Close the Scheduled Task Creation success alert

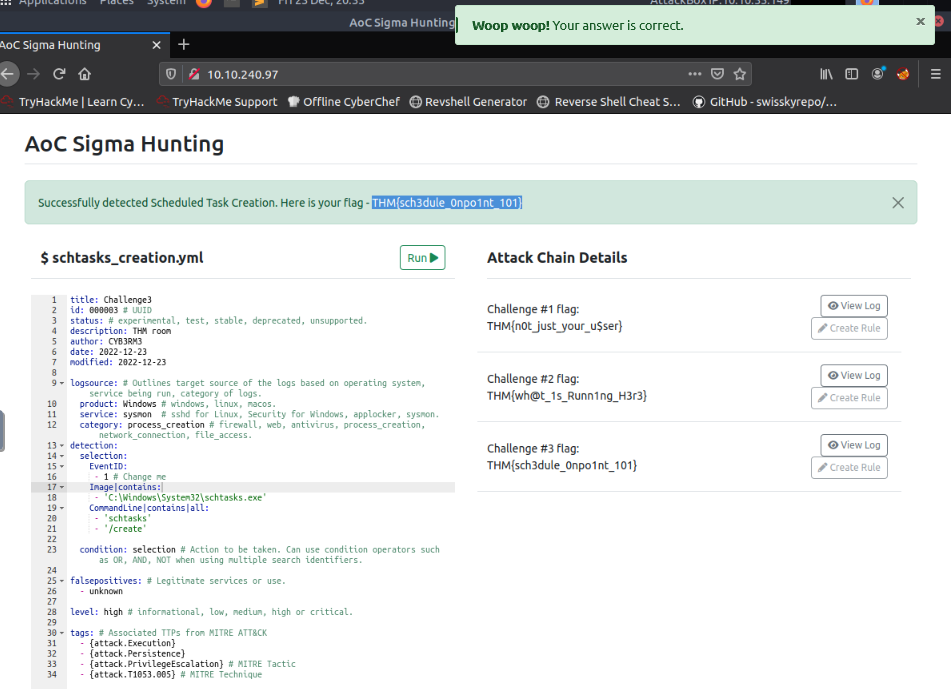[x=898, y=203]
